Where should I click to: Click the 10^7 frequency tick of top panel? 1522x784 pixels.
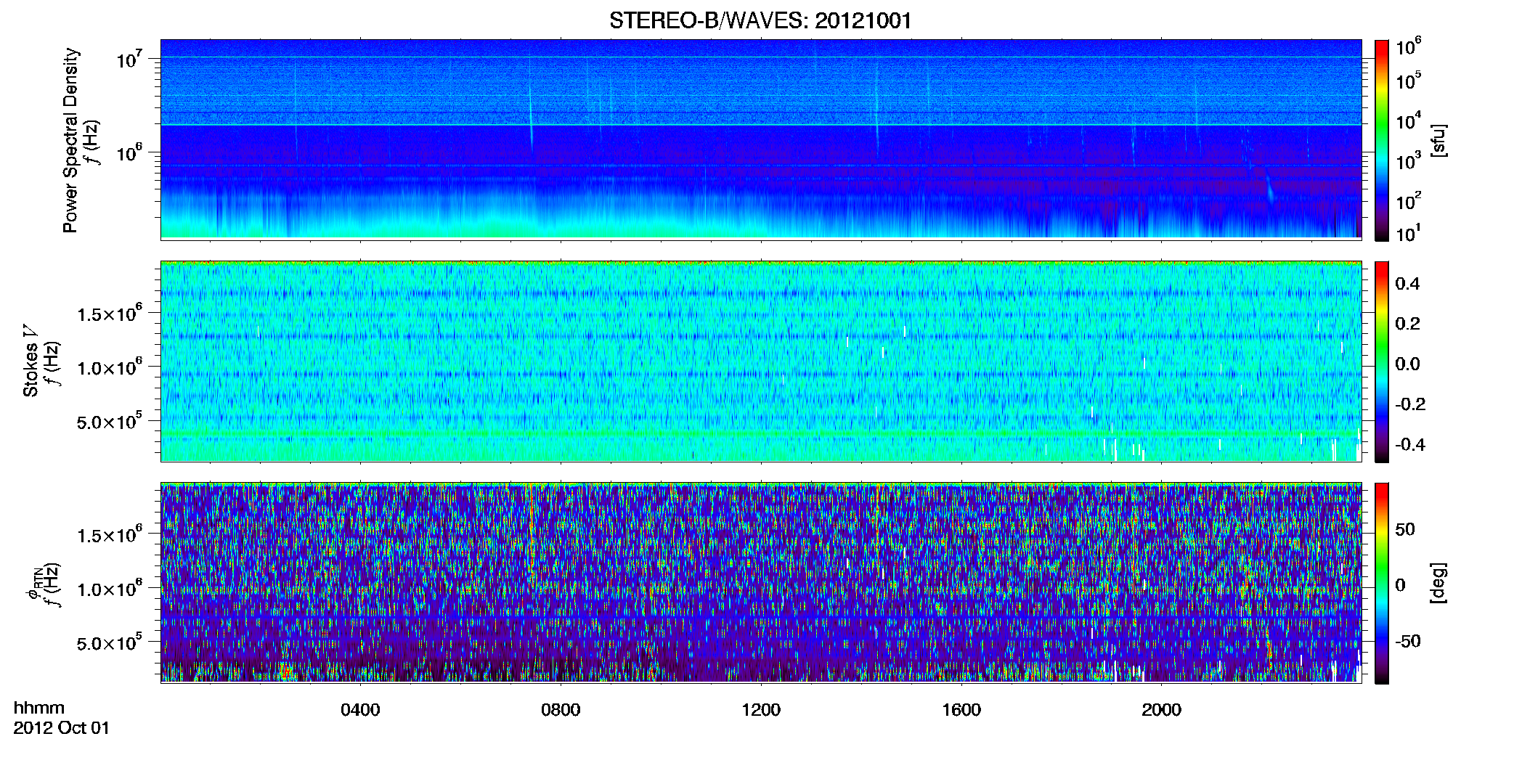129,59
